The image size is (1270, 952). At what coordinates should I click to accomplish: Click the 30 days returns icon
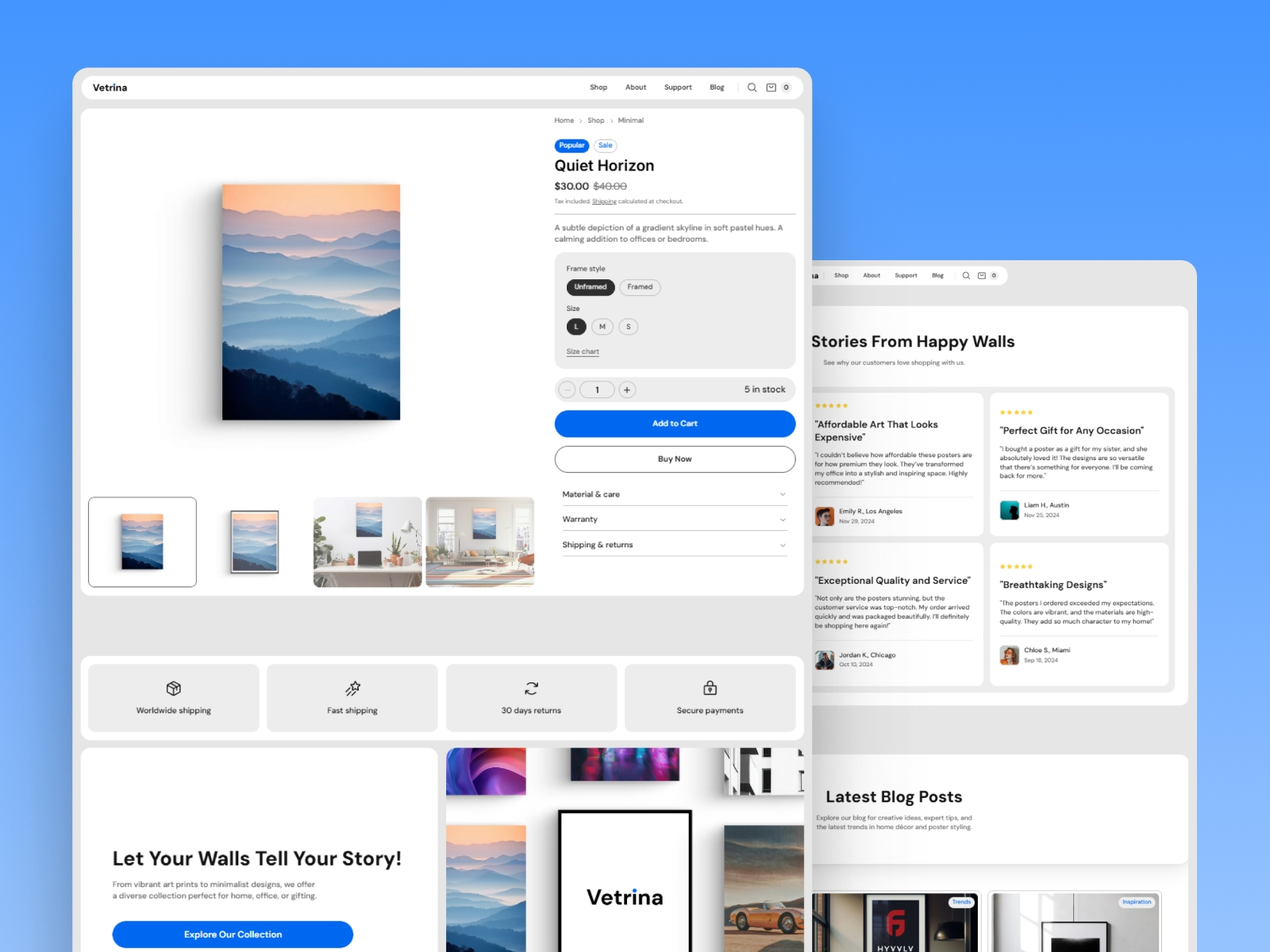[531, 688]
